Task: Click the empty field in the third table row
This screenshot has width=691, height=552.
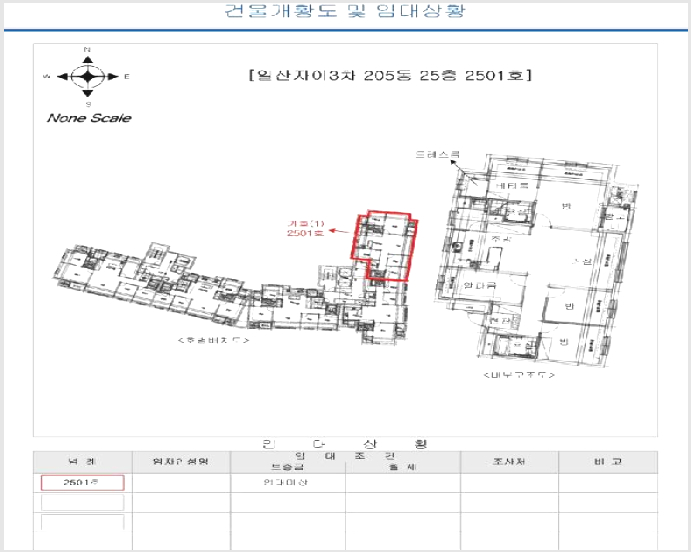Action: tap(82, 522)
